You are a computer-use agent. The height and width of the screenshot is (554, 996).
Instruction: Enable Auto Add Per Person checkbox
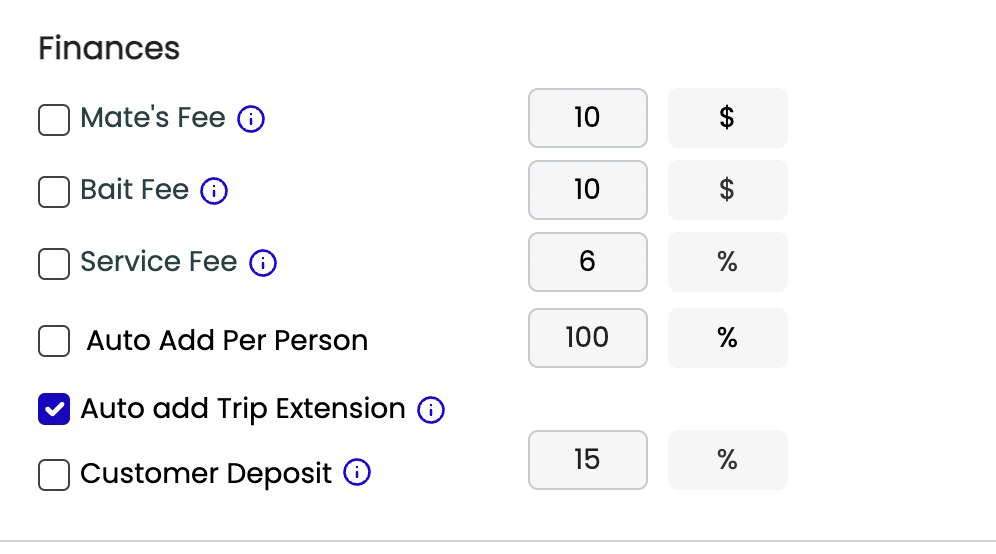[x=54, y=341]
